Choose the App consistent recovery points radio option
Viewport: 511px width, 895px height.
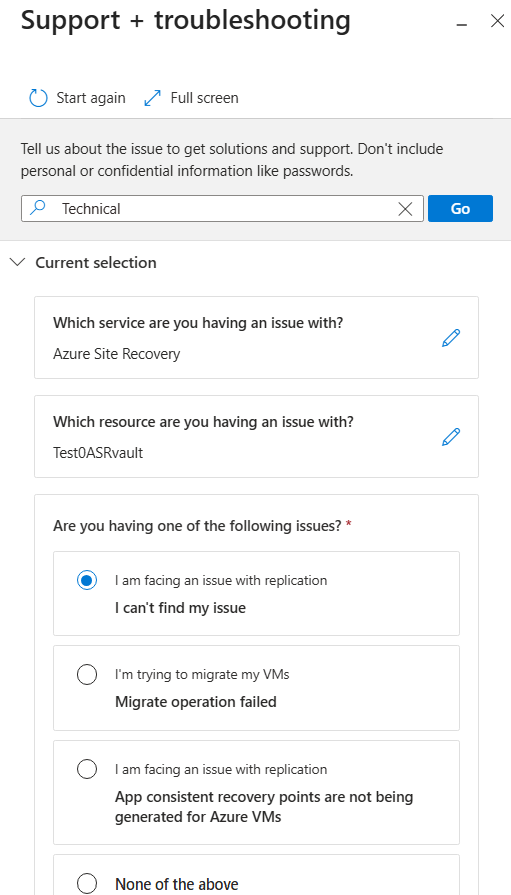[x=87, y=769]
